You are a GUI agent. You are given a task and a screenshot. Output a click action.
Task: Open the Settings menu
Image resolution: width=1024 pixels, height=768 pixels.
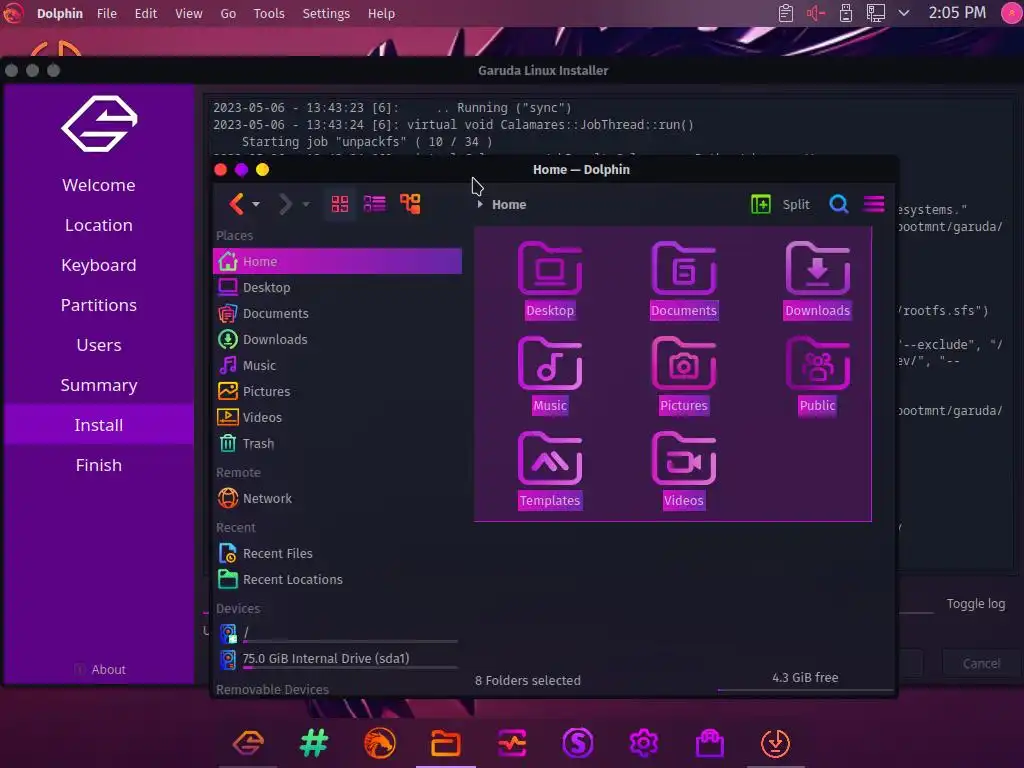click(326, 13)
